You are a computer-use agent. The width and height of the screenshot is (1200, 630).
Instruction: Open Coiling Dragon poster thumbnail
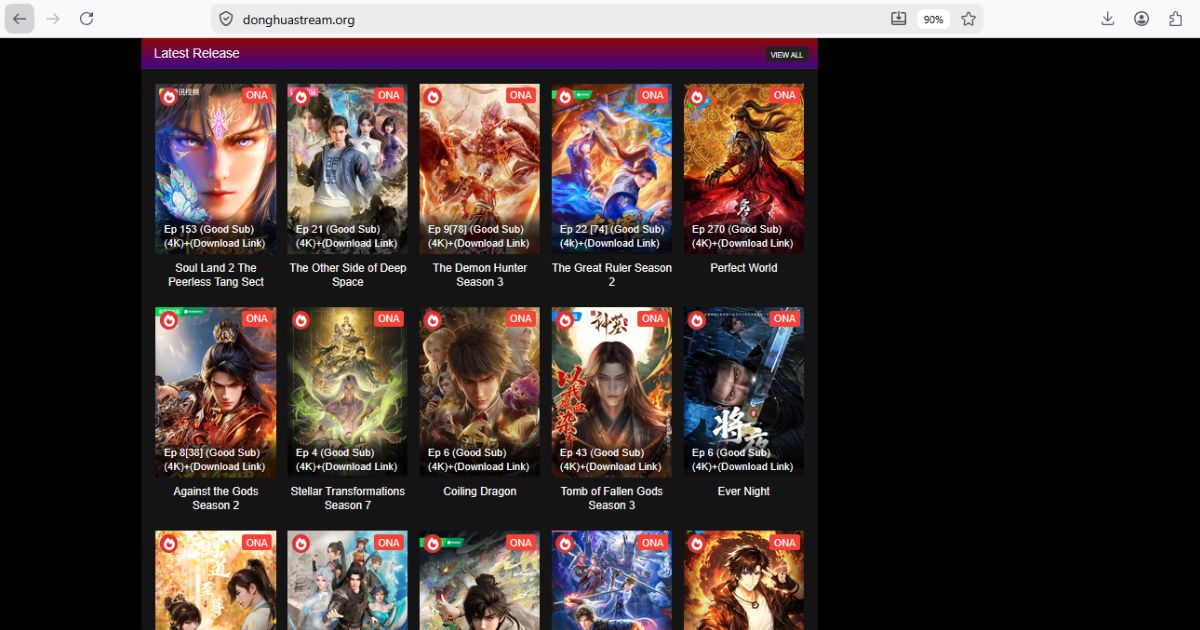point(480,392)
